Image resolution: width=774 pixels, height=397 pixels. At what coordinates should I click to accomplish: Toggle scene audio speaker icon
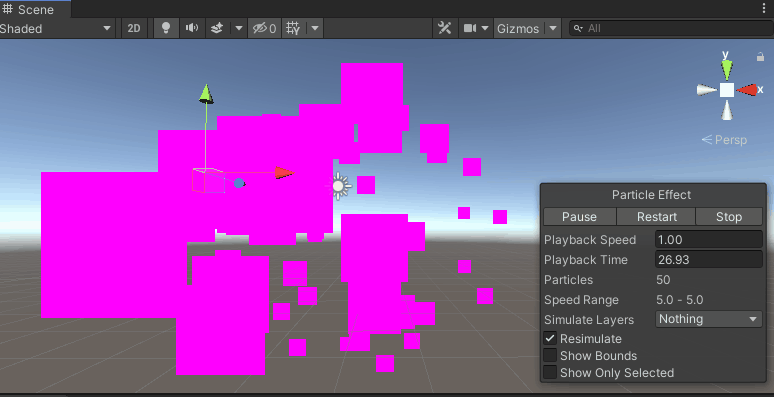pos(192,29)
